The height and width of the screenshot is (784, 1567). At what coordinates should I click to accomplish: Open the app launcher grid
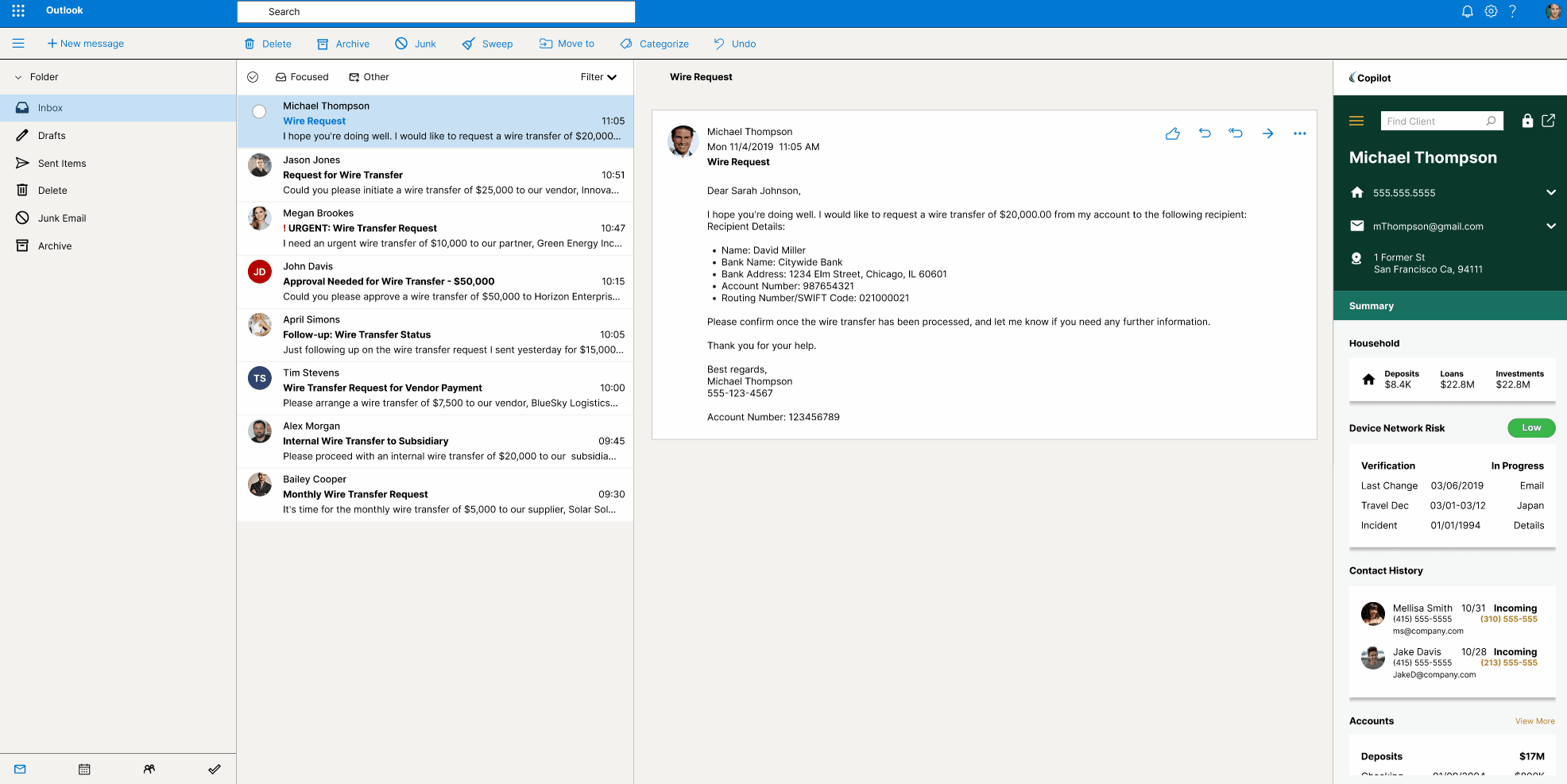18,11
